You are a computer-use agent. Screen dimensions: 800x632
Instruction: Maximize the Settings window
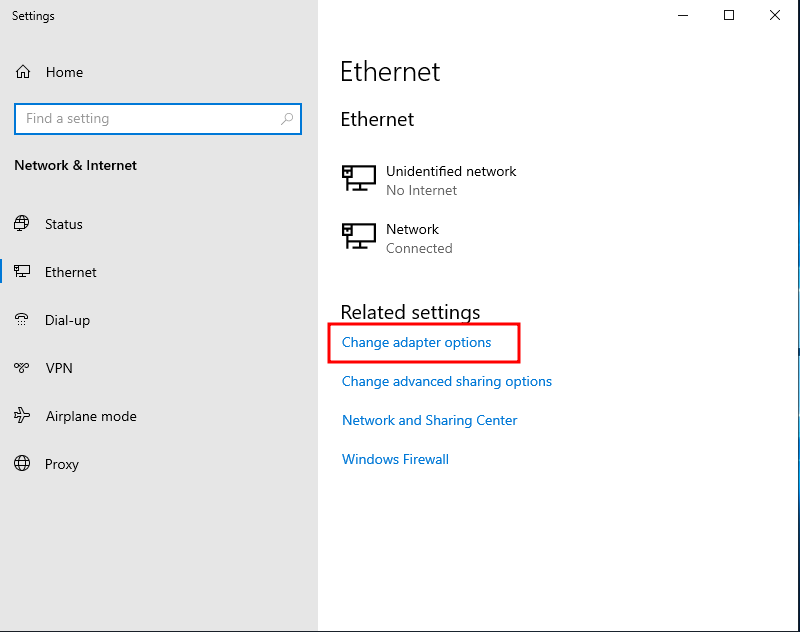click(x=729, y=15)
